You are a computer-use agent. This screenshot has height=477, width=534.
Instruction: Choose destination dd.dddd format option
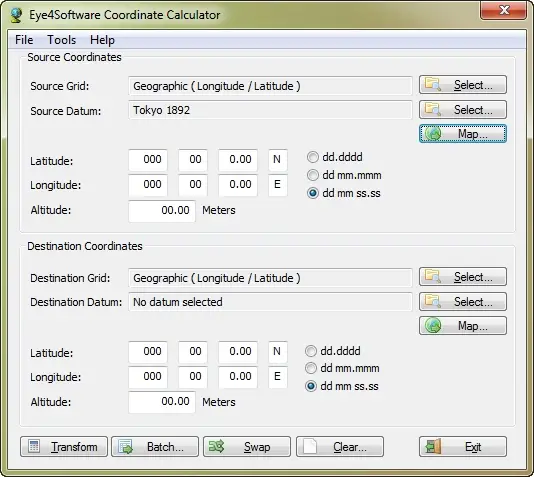pos(311,351)
